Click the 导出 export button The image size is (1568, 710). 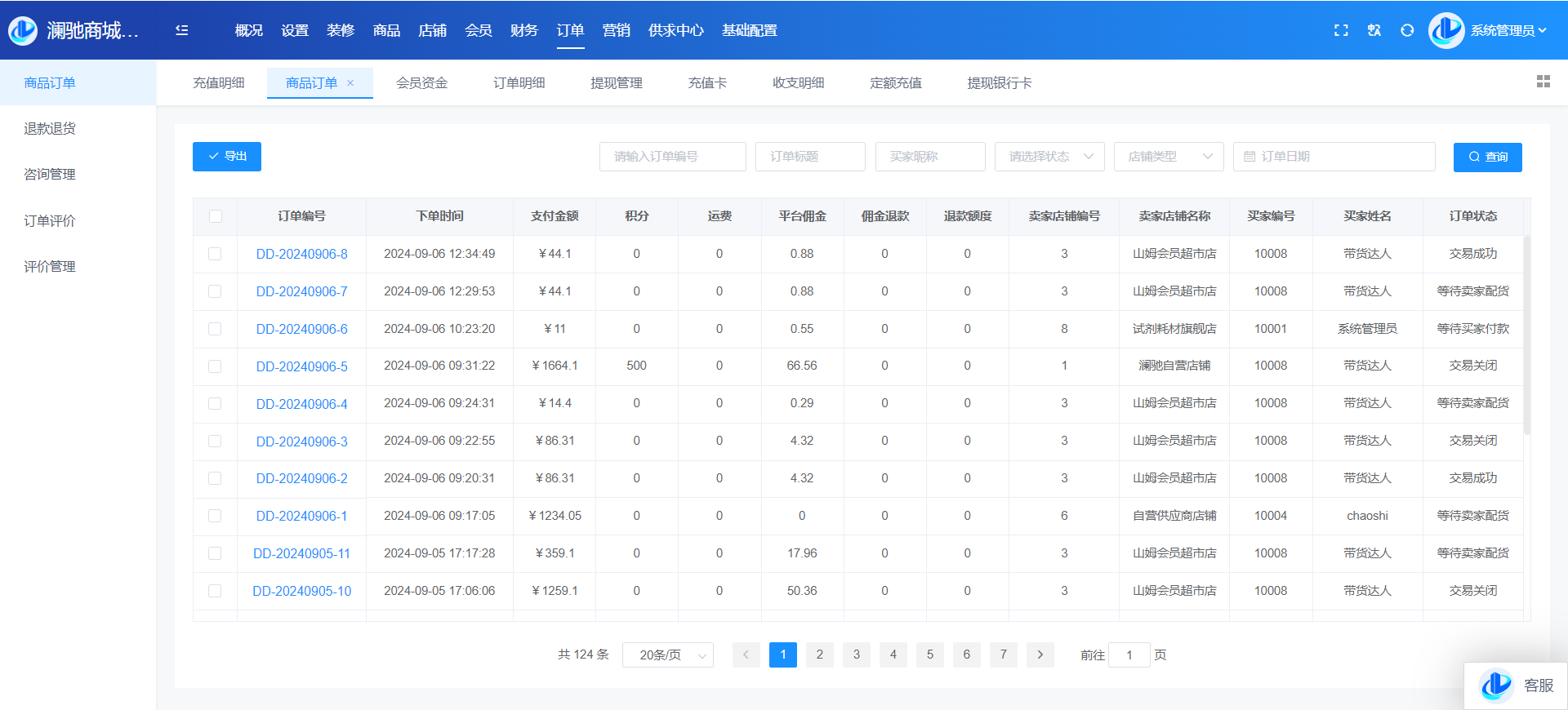(227, 157)
